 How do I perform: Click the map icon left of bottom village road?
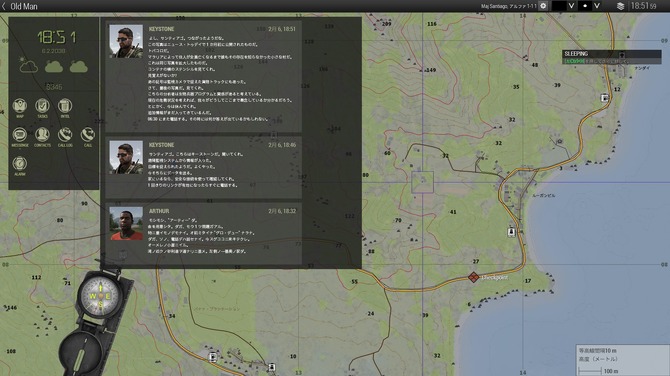coord(212,356)
